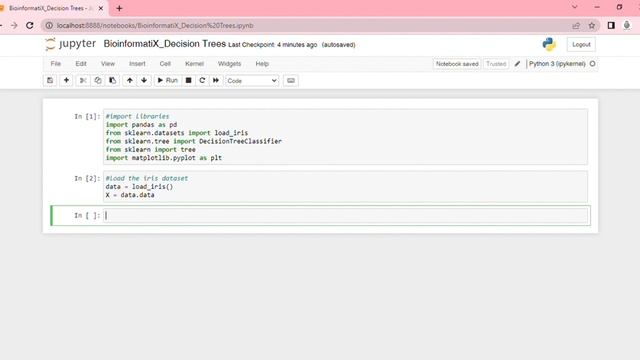
Task: Click the kernel idle circle indicator
Action: (x=592, y=64)
